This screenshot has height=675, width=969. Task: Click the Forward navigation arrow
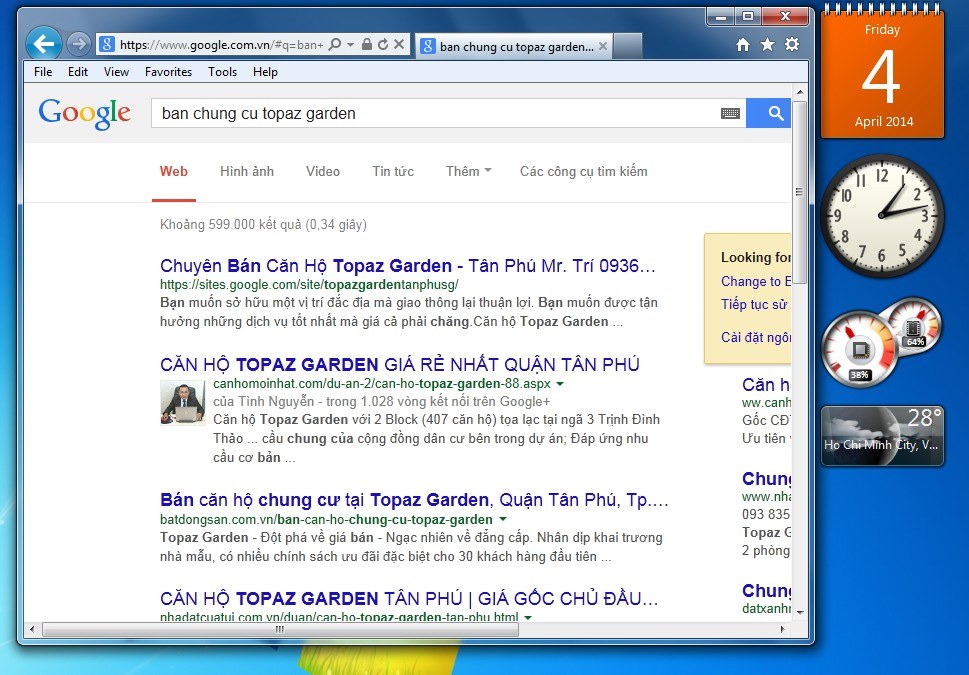tap(78, 44)
